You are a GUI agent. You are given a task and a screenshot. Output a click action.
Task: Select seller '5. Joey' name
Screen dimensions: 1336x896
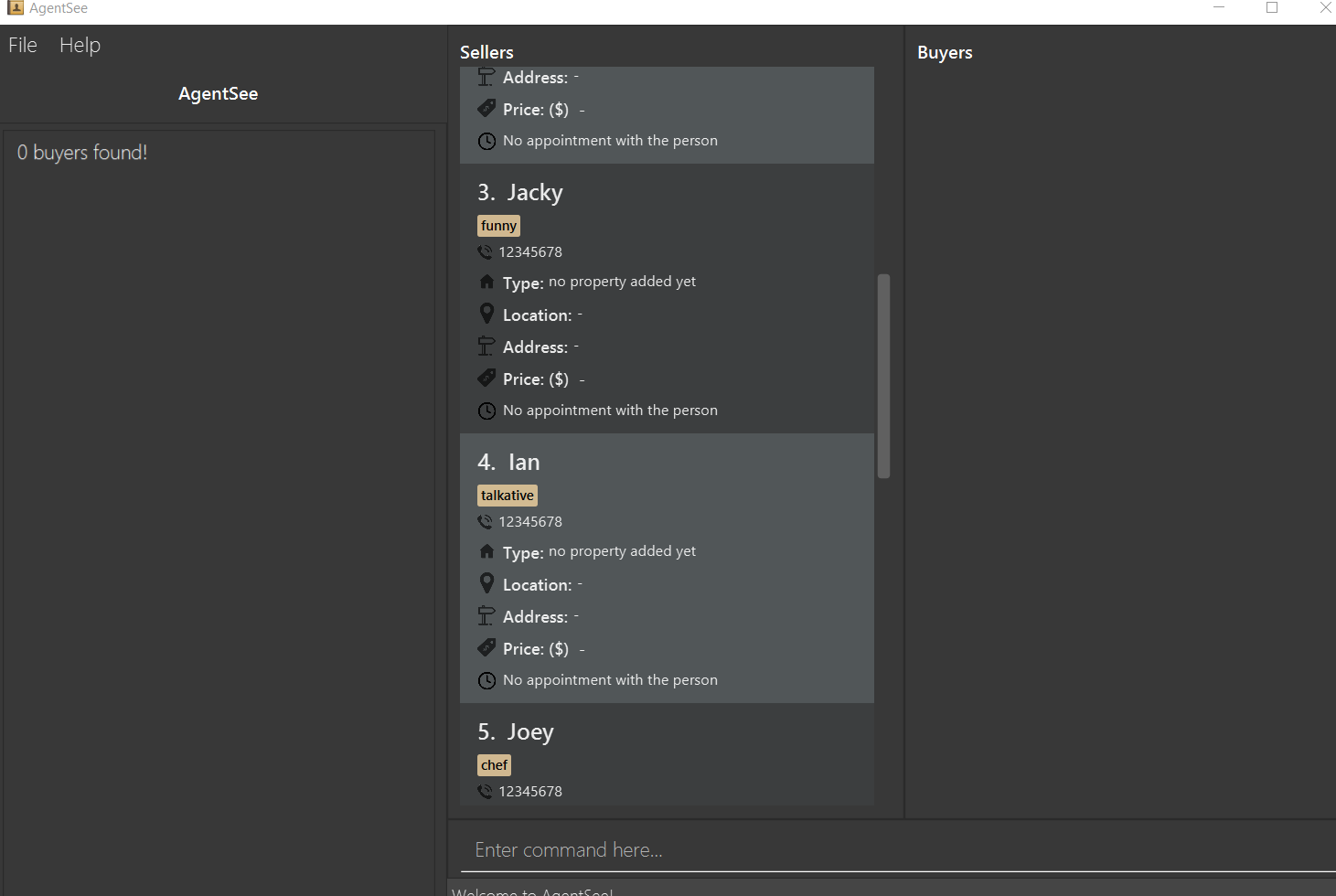click(x=516, y=732)
